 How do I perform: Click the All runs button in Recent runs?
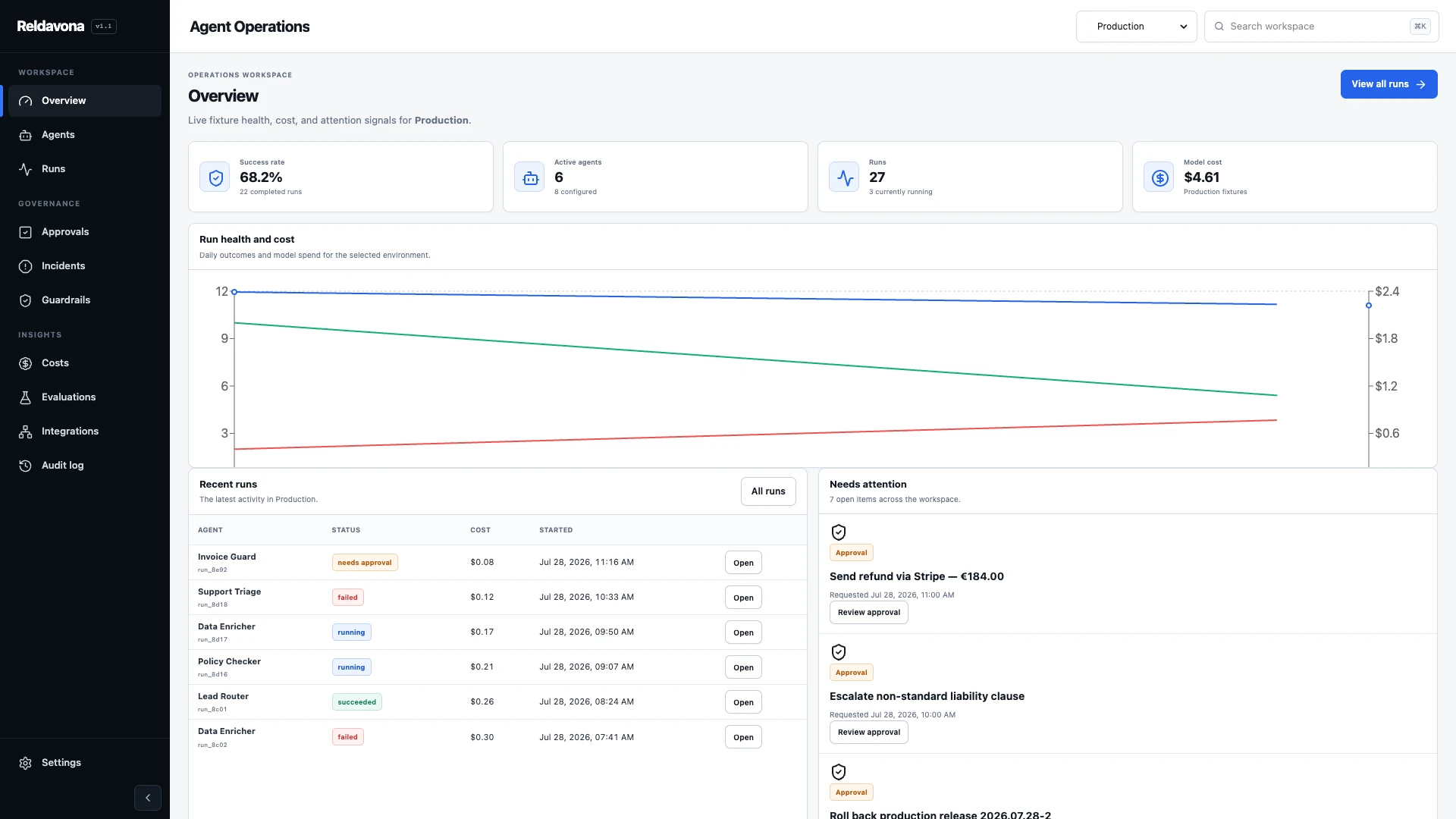click(x=768, y=491)
